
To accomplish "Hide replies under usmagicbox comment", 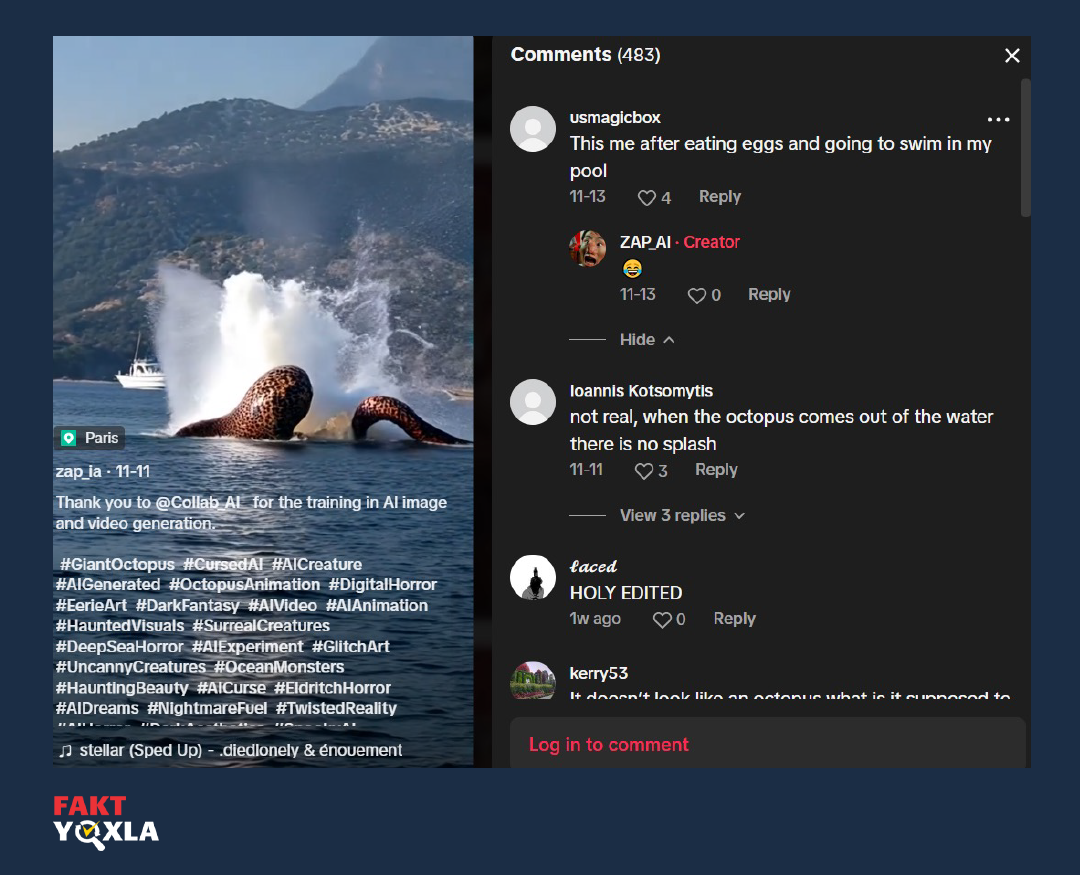I will click(x=647, y=340).
